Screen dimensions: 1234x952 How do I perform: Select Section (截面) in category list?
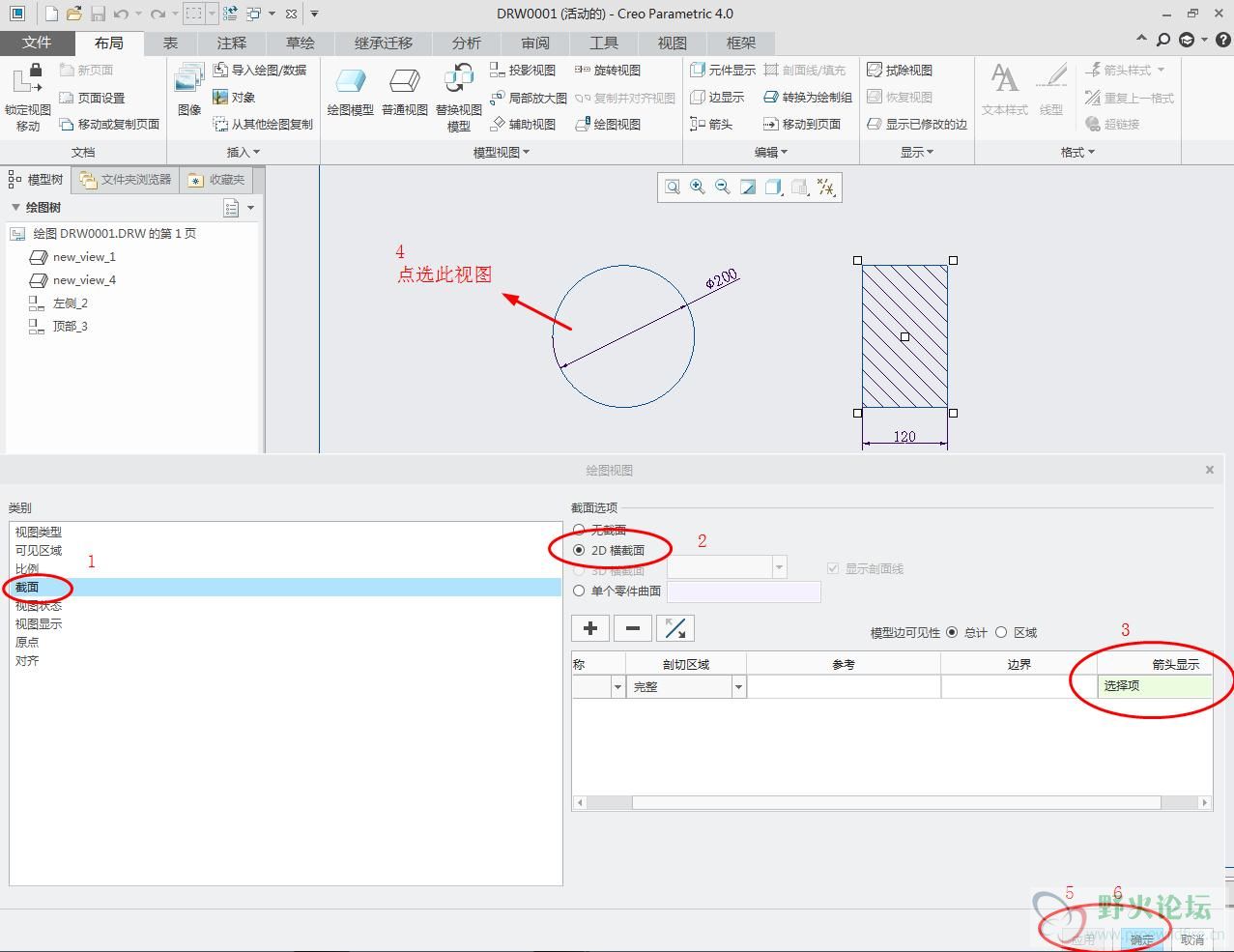(285, 587)
